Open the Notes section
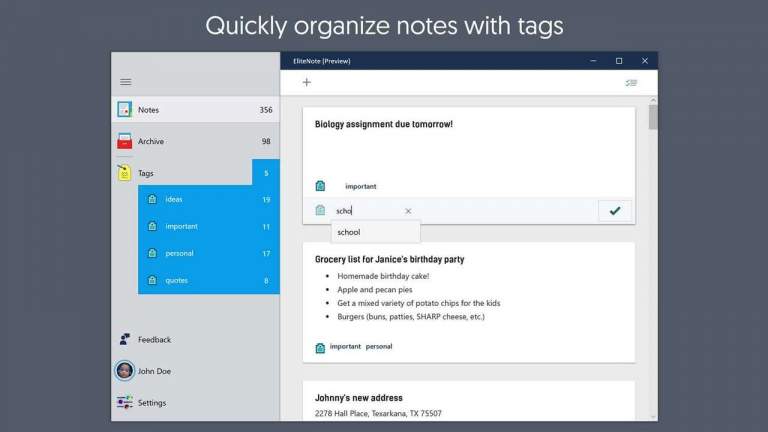The image size is (768, 432). point(195,109)
